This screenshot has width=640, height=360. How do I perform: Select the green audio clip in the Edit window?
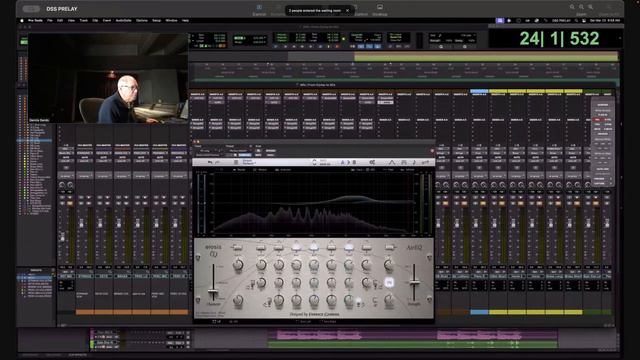coord(412,345)
